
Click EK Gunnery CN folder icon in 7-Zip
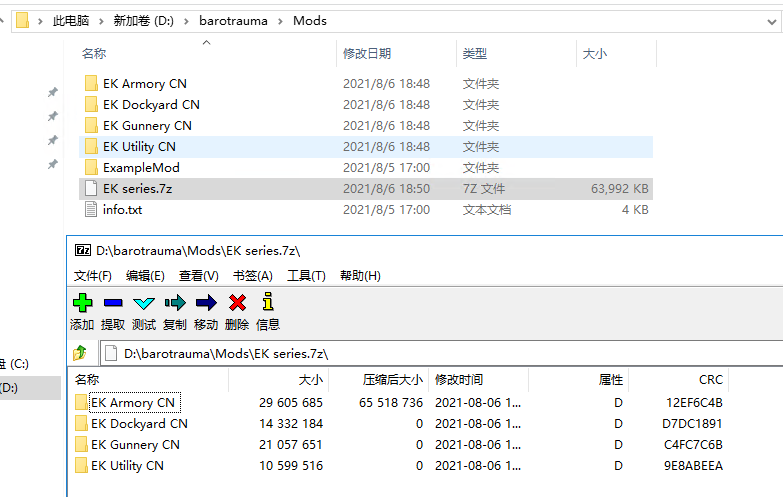(x=81, y=444)
